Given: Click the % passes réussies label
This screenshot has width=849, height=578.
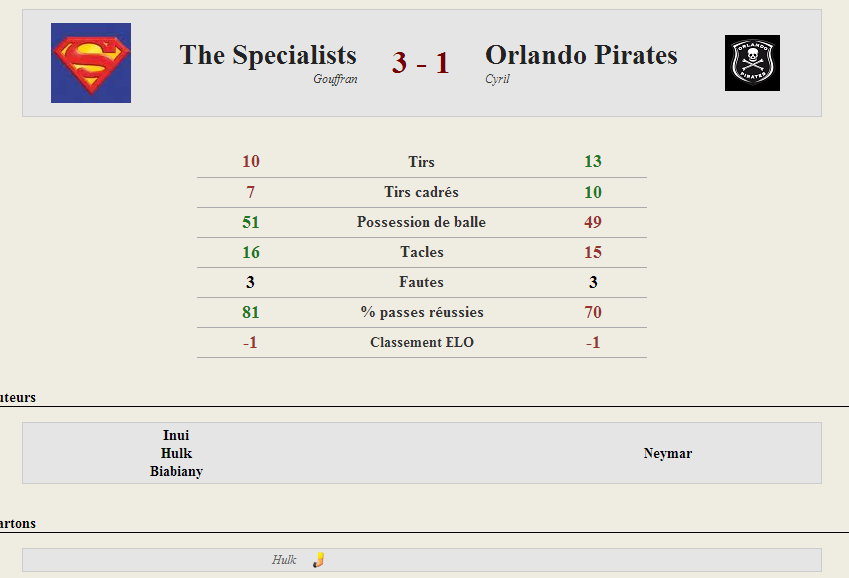Looking at the screenshot, I should pyautogui.click(x=422, y=312).
